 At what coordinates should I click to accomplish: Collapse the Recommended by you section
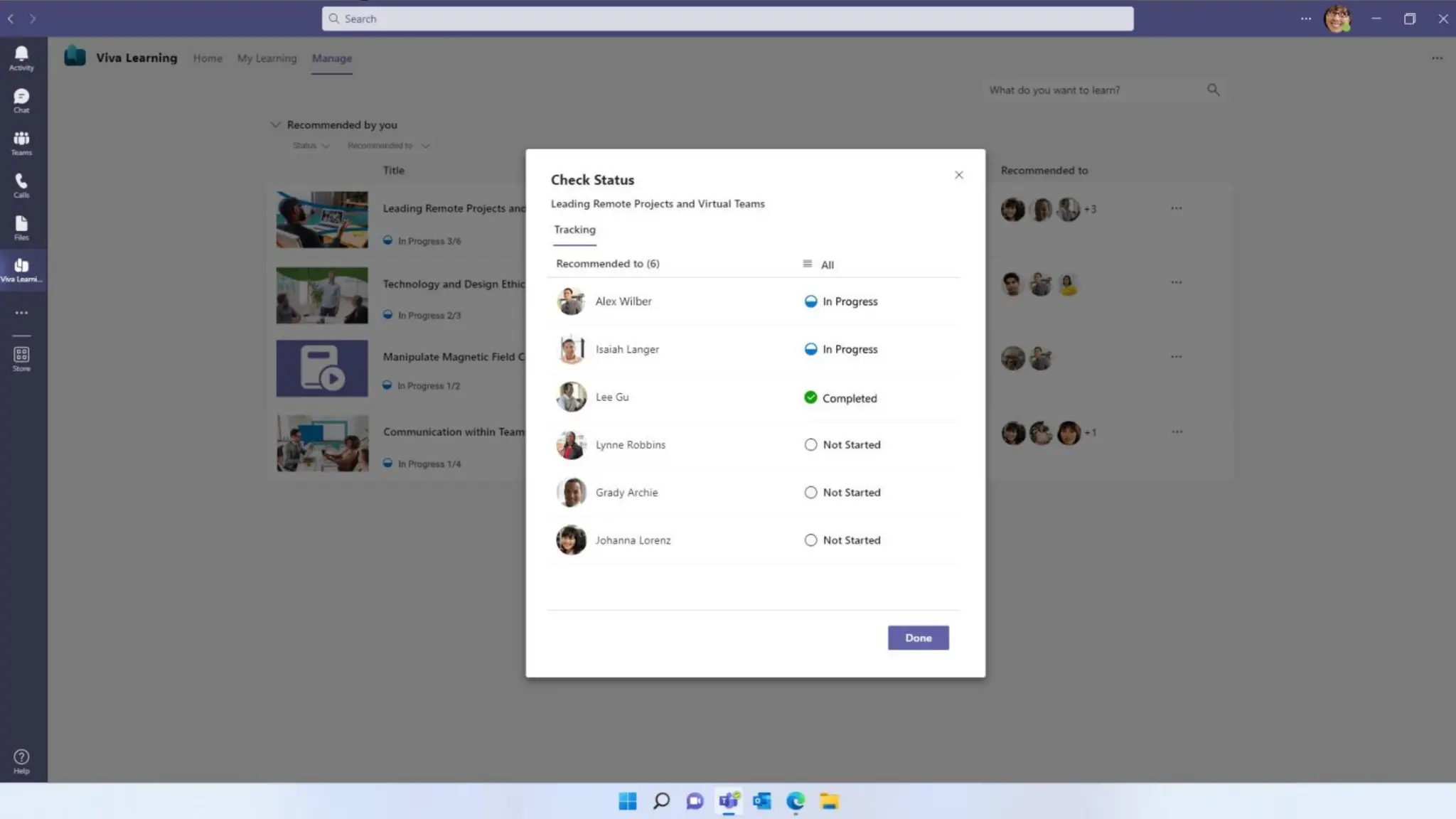click(275, 125)
